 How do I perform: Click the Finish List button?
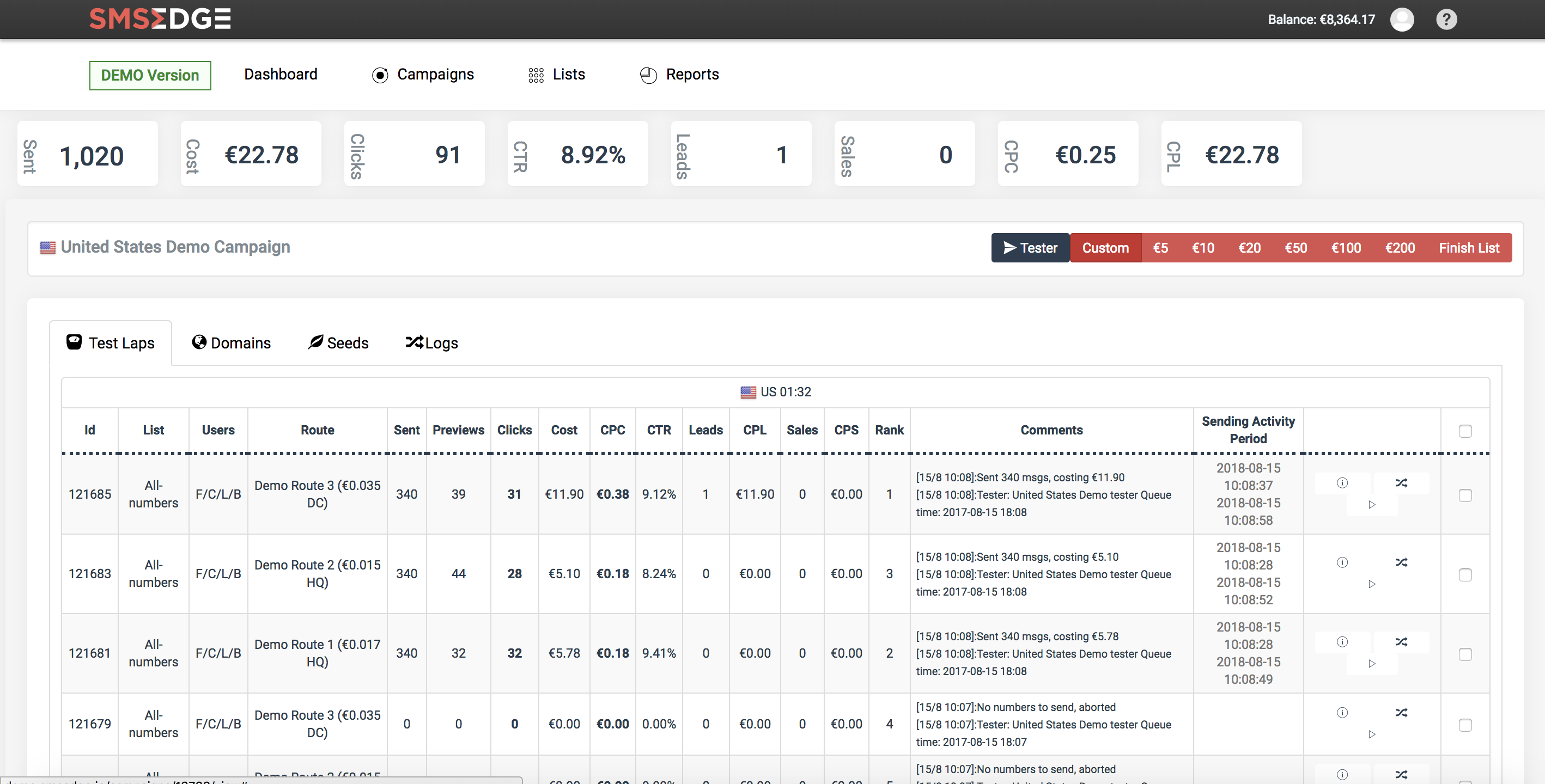[1469, 248]
